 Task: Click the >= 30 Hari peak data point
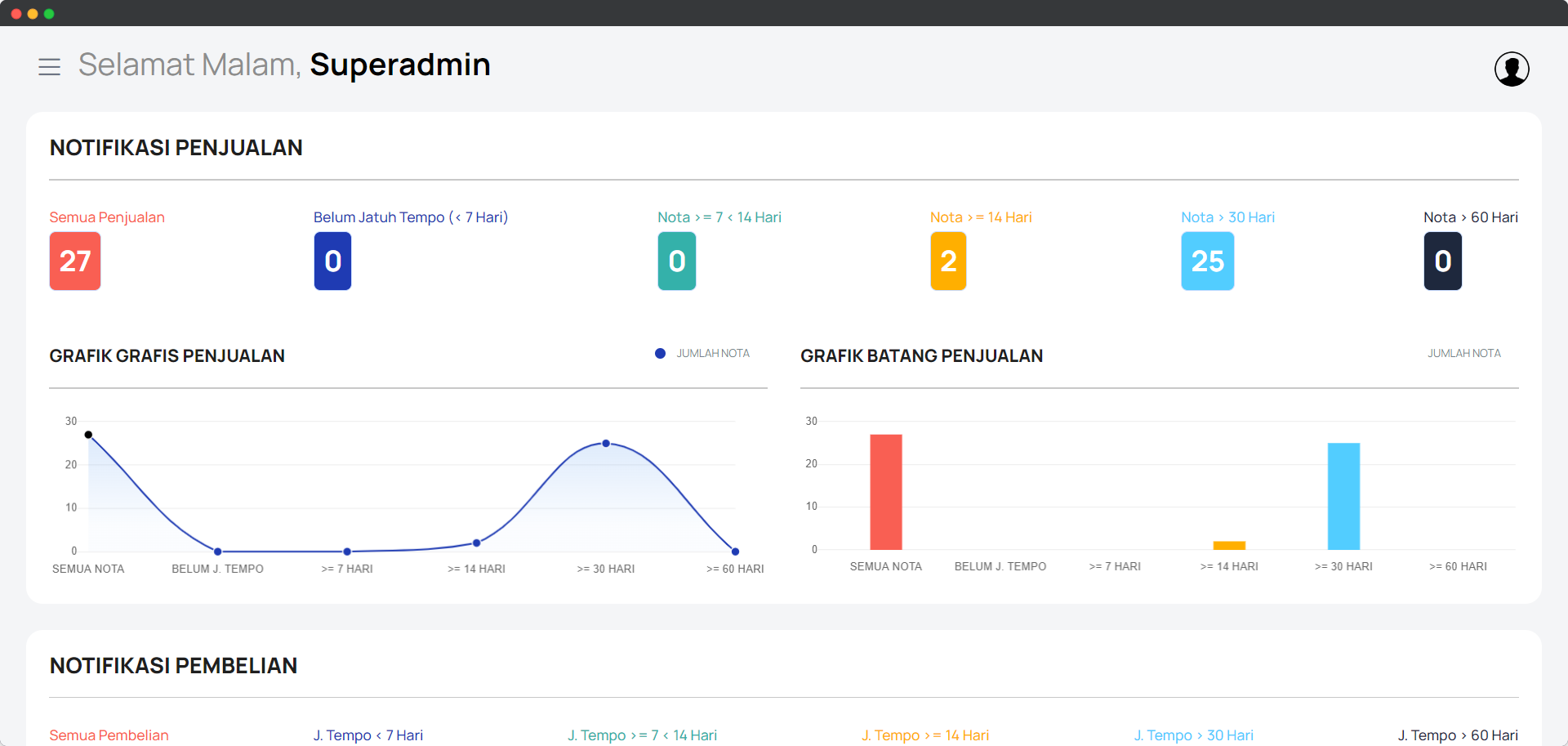coord(606,444)
